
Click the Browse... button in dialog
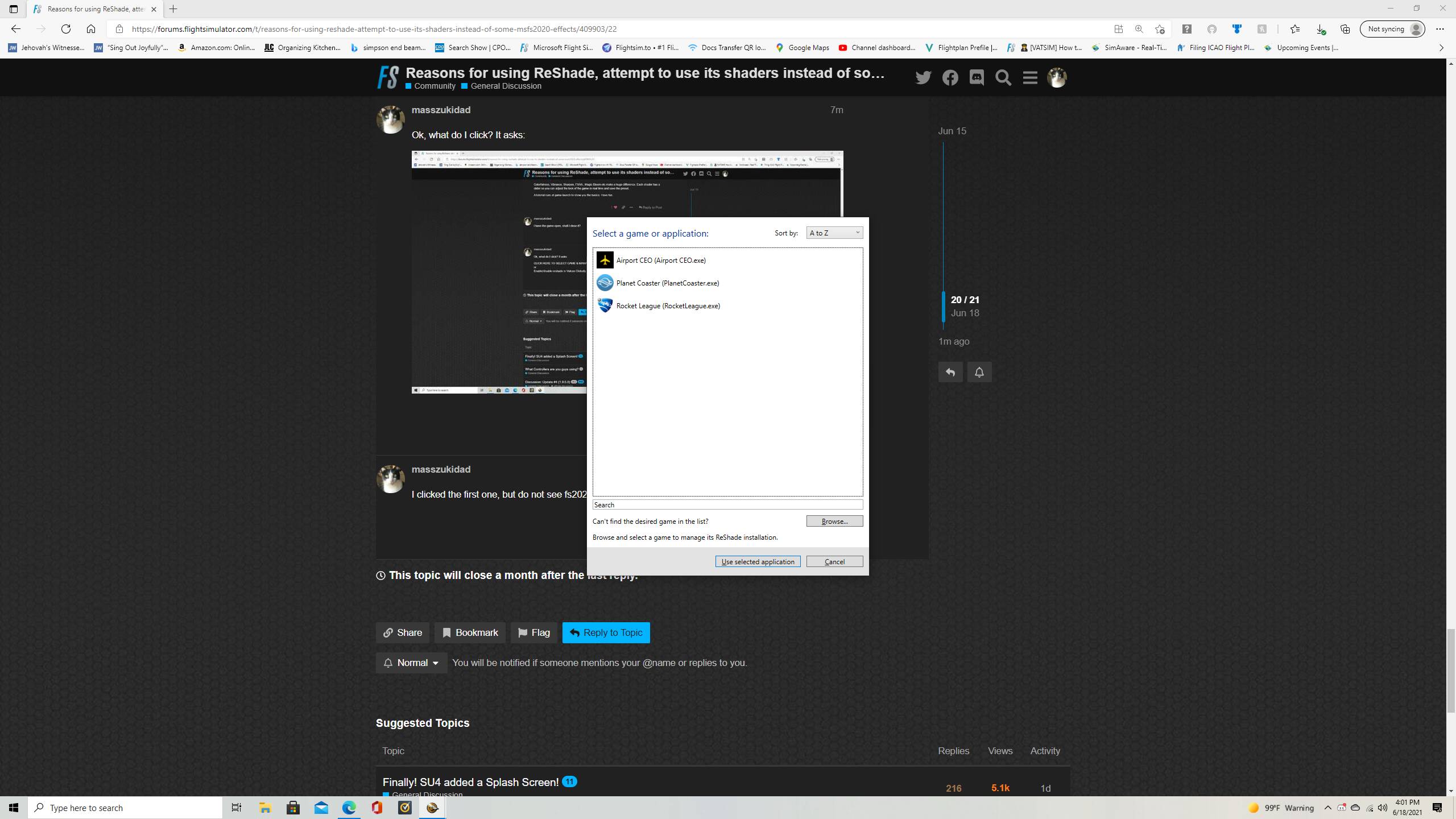pos(834,521)
